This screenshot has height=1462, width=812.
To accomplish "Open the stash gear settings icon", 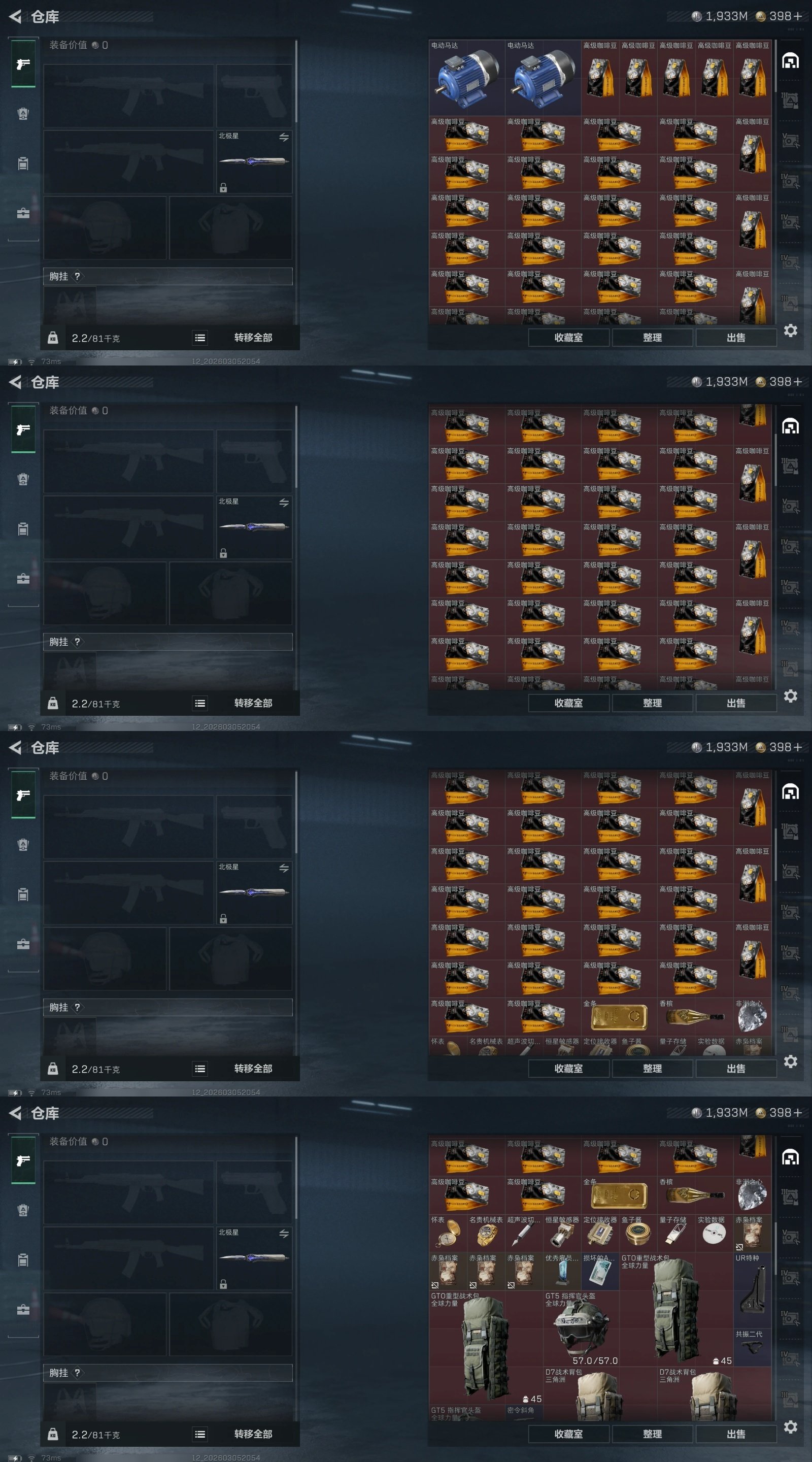I will [791, 1426].
